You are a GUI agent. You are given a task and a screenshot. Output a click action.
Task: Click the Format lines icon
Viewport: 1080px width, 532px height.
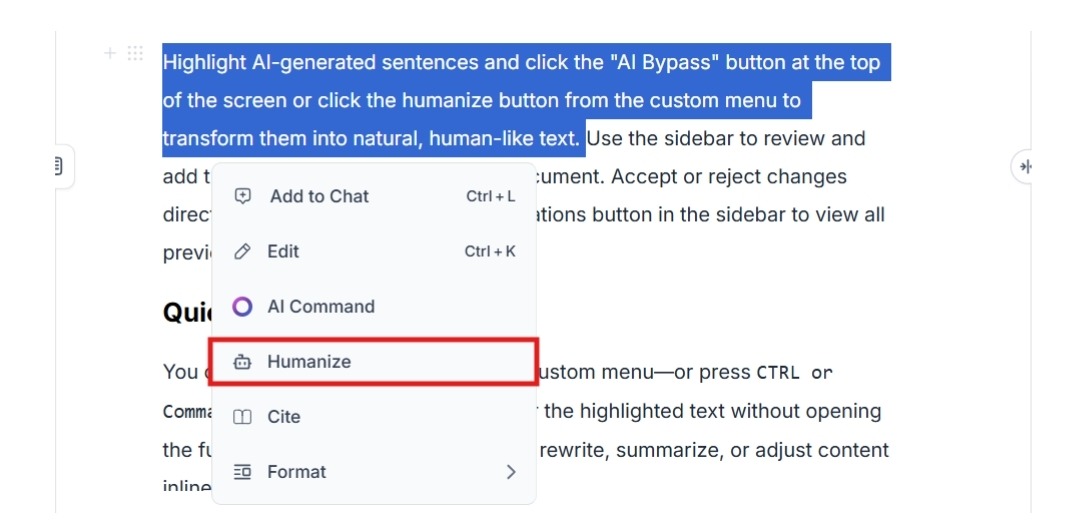[x=242, y=472]
